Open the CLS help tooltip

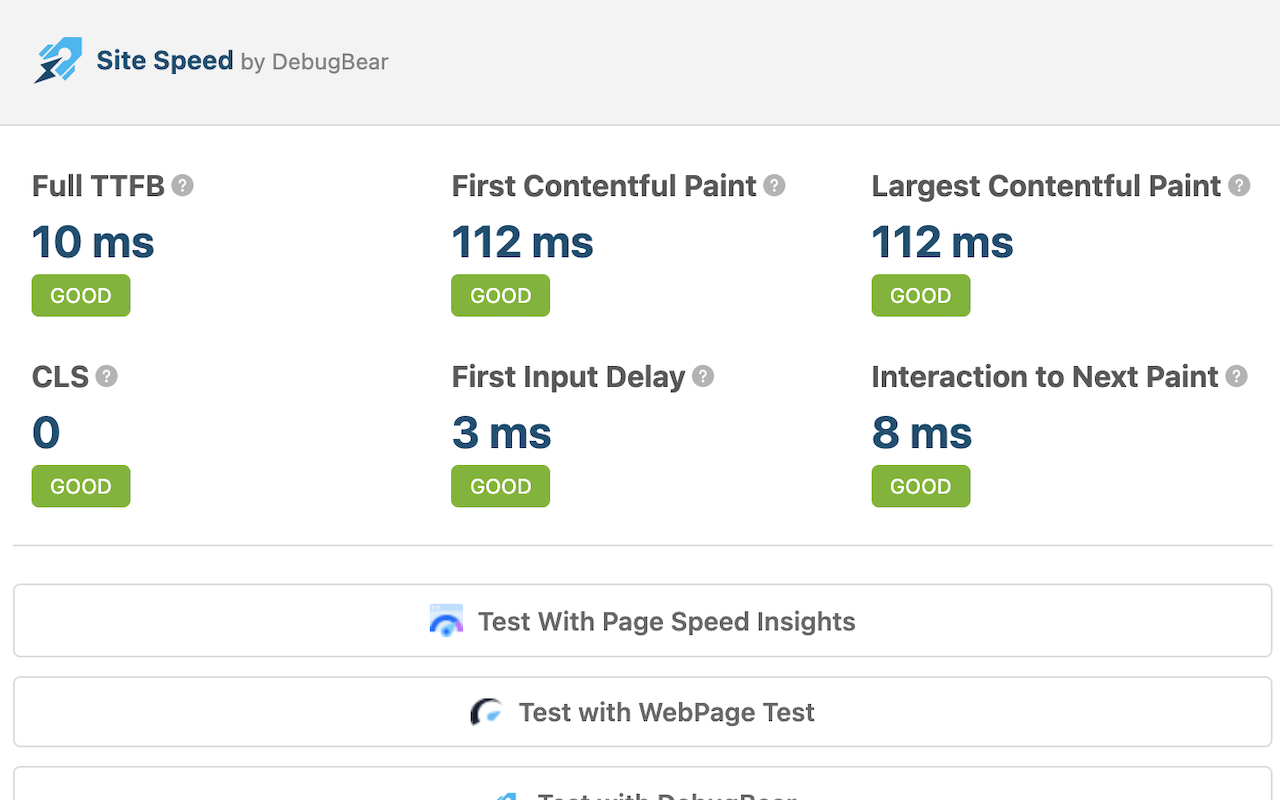pos(104,377)
